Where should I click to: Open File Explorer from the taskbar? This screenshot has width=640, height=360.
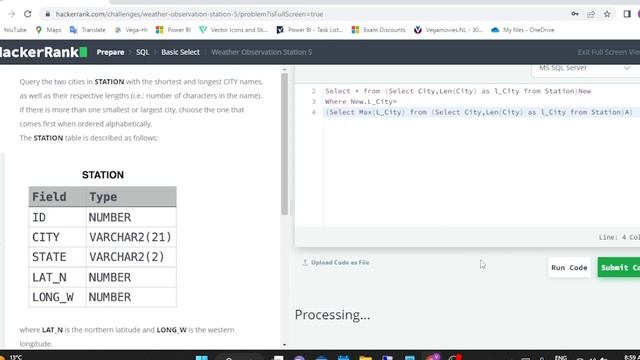pyautogui.click(x=365, y=358)
